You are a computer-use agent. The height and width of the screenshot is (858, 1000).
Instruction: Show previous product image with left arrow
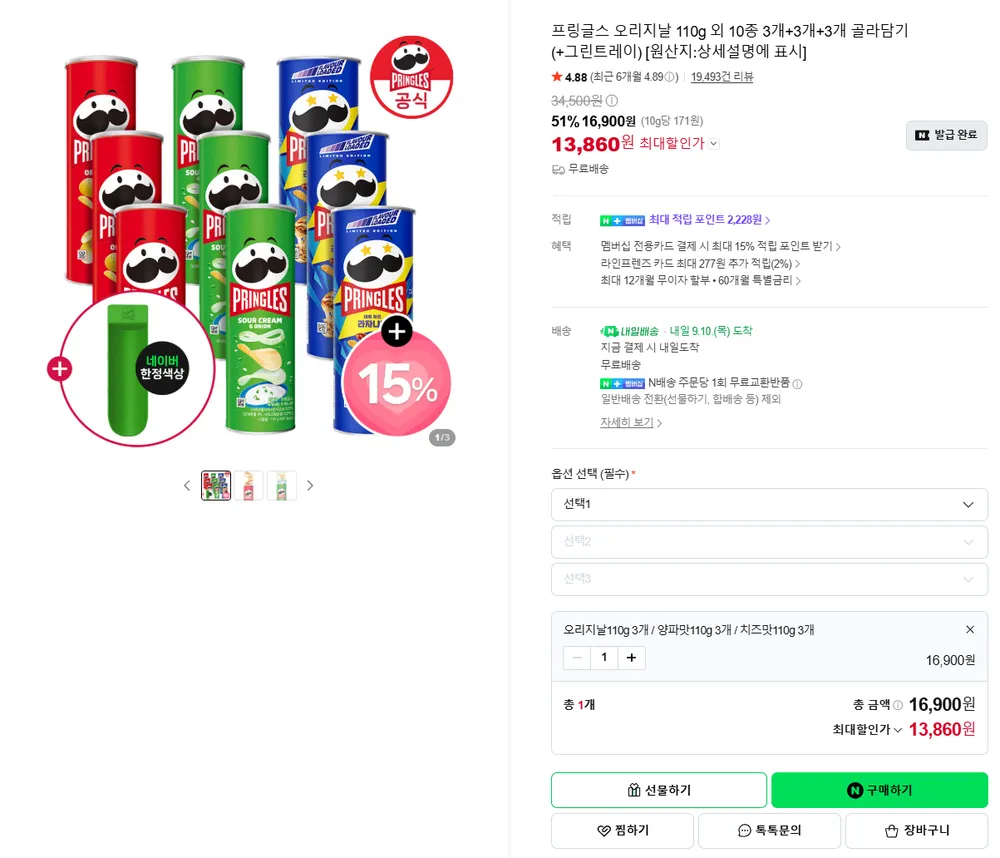(187, 485)
